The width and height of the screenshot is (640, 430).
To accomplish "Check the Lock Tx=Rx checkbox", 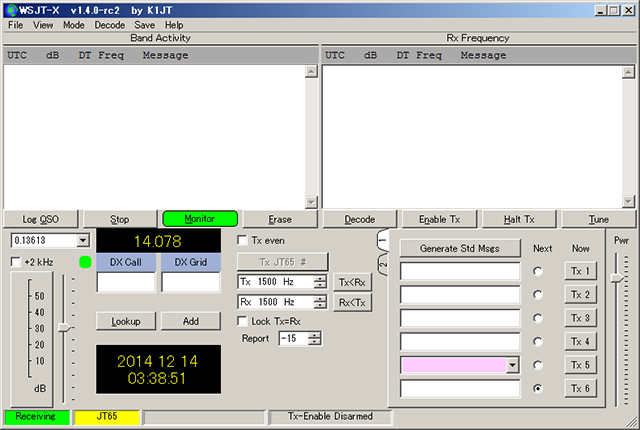I will [x=242, y=321].
